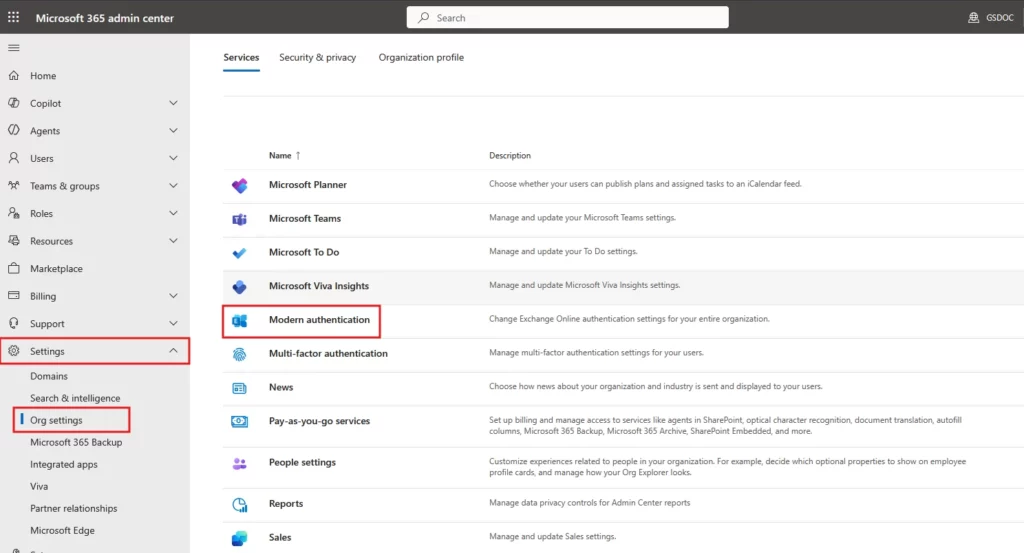Click the Home house icon

click(14, 76)
